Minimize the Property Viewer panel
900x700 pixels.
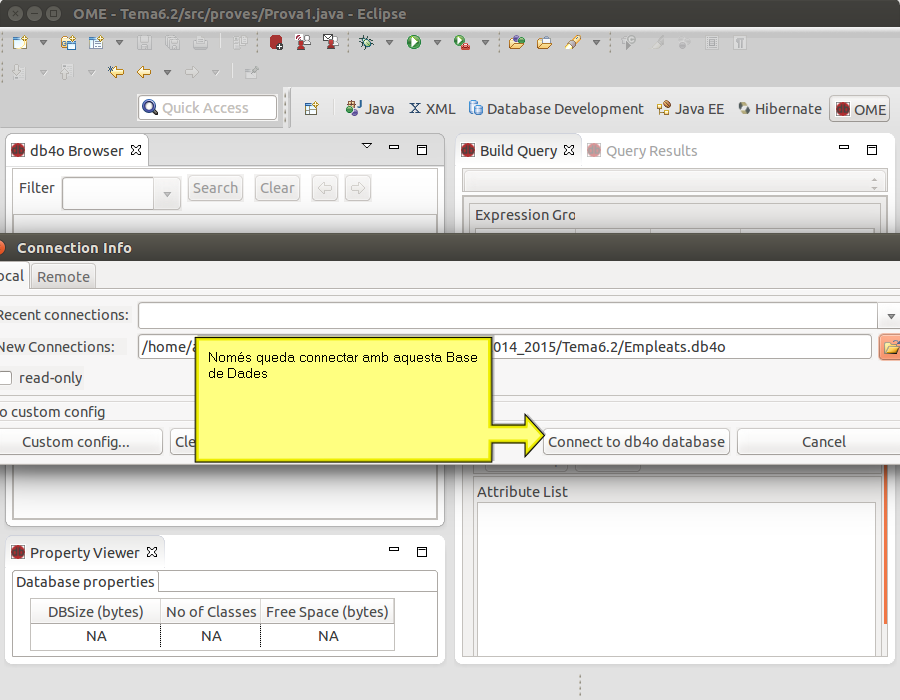(394, 549)
